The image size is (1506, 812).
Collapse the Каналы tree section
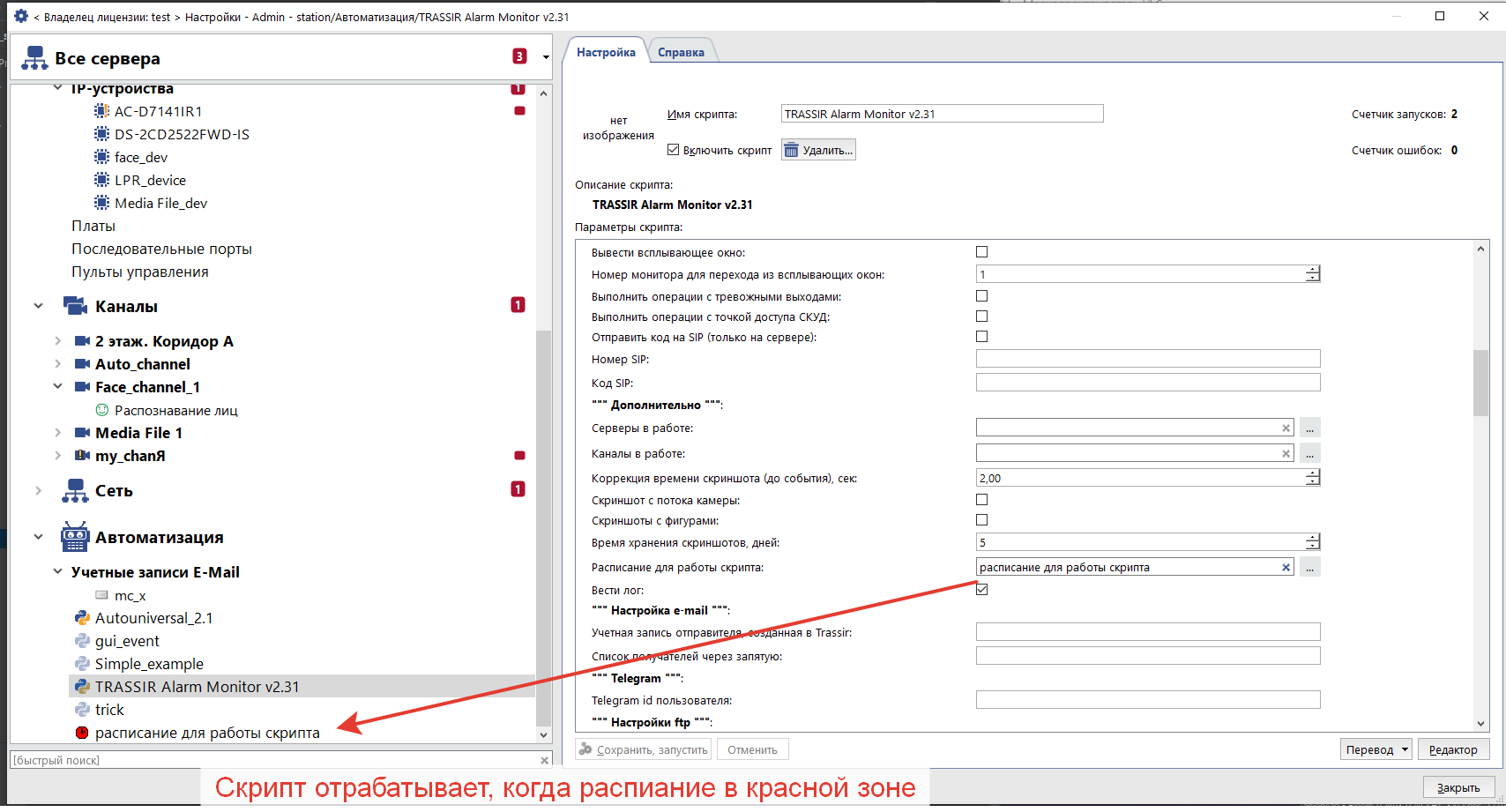(x=38, y=306)
